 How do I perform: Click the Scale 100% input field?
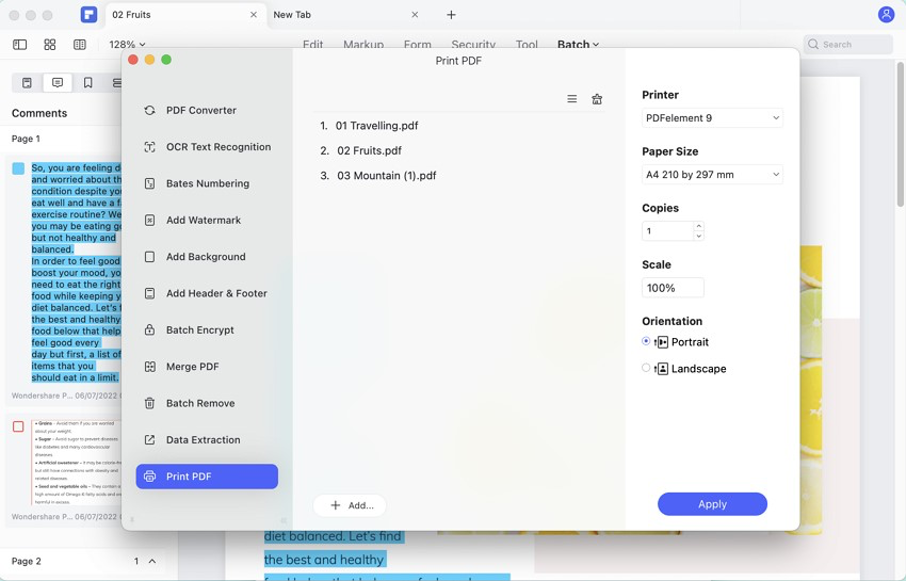[672, 288]
